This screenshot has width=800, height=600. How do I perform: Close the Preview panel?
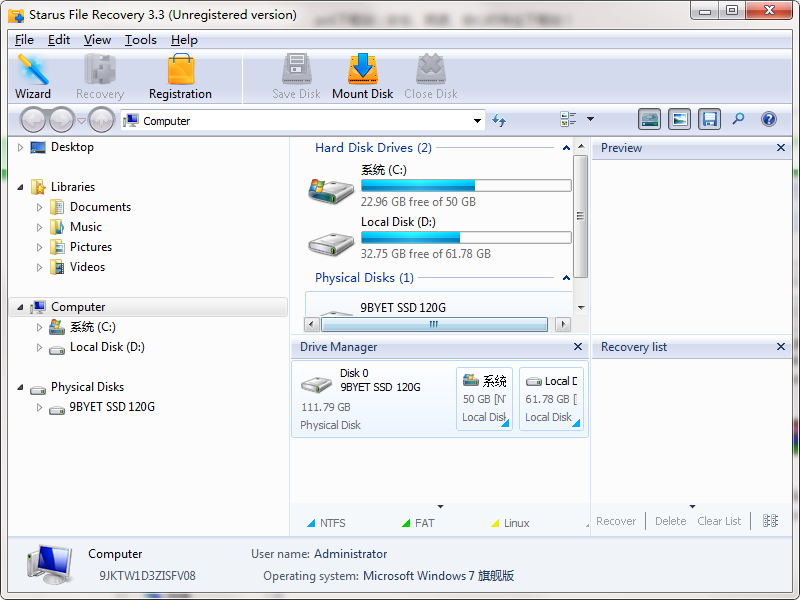[781, 147]
